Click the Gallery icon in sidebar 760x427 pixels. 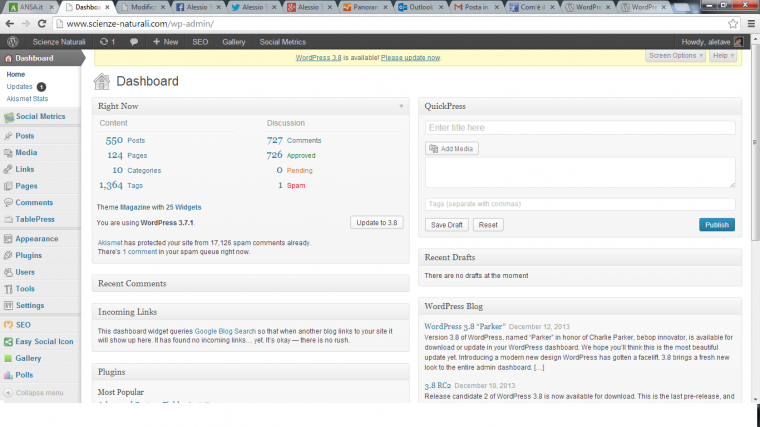pyautogui.click(x=8, y=358)
